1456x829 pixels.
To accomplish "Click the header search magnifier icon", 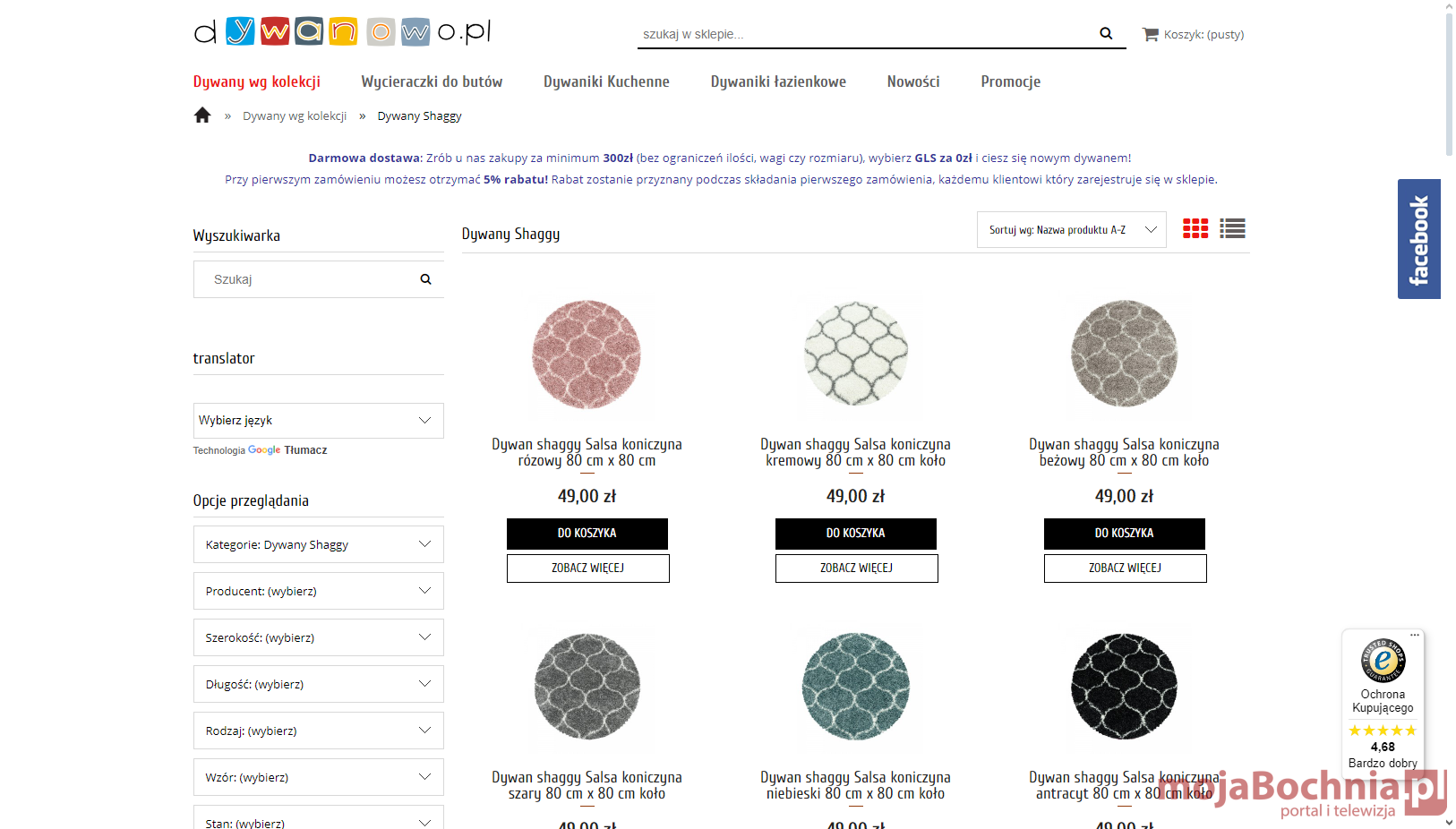I will [1106, 34].
